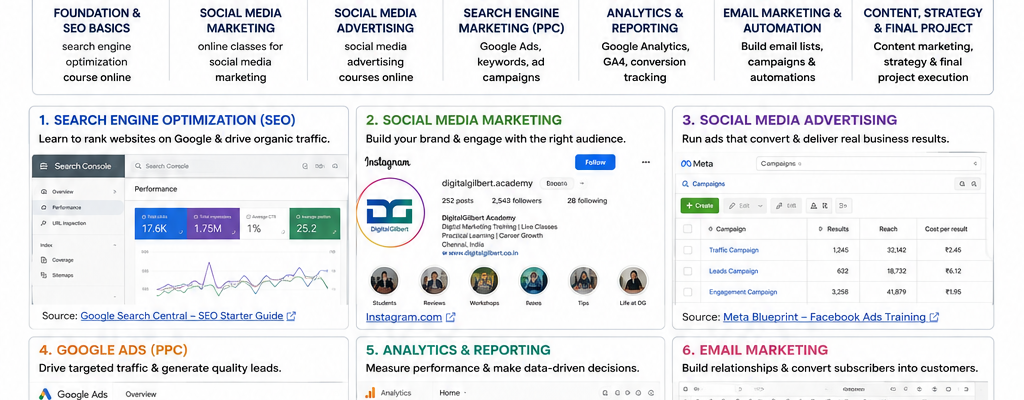
Task: Click the Cost per result column header
Action: pyautogui.click(x=945, y=229)
